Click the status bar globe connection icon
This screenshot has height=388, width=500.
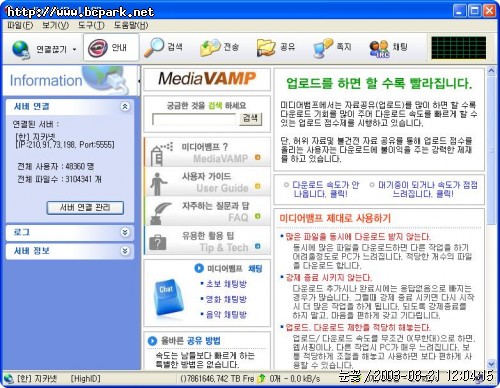point(8,379)
